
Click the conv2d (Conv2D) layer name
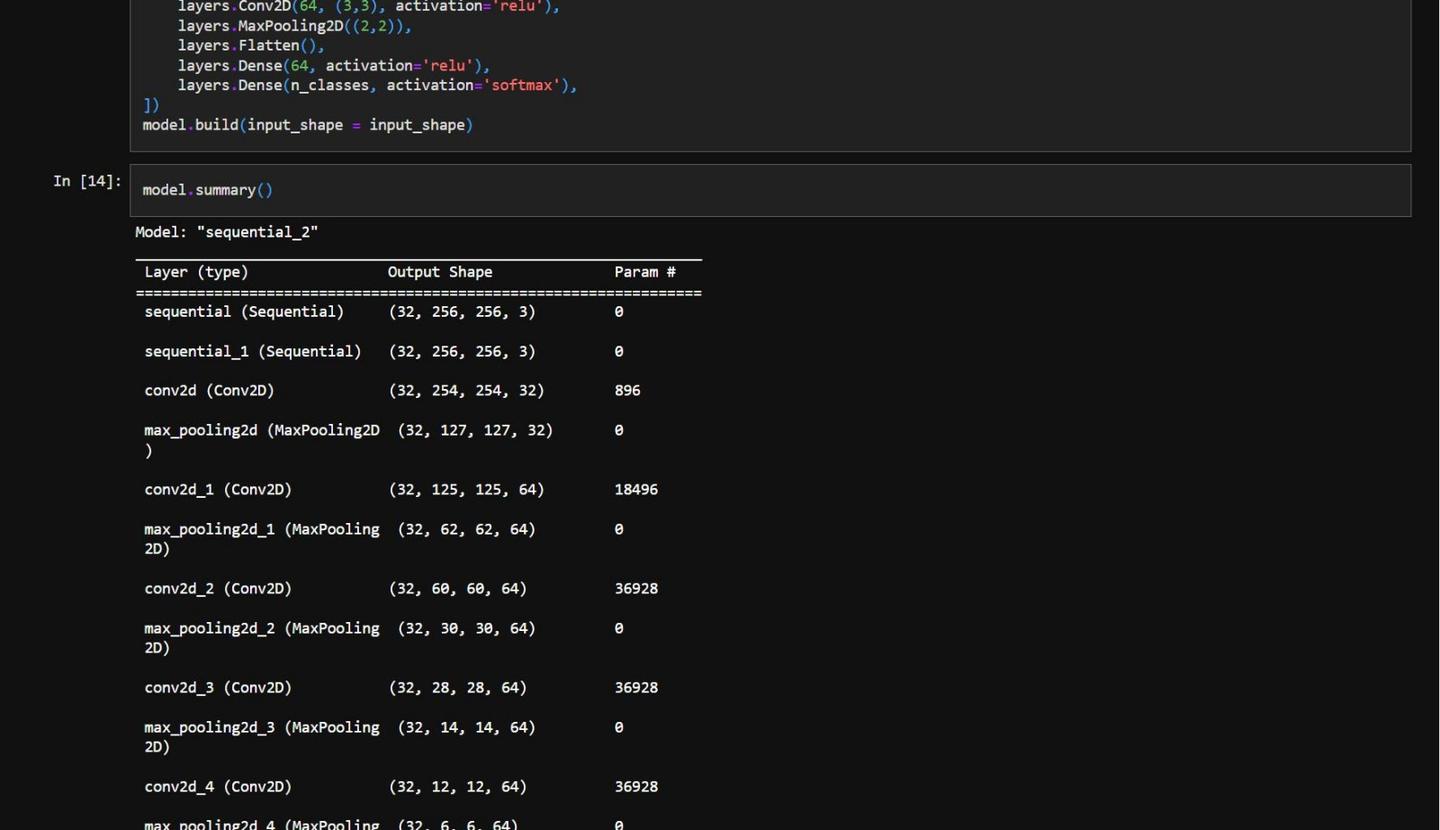tap(209, 391)
